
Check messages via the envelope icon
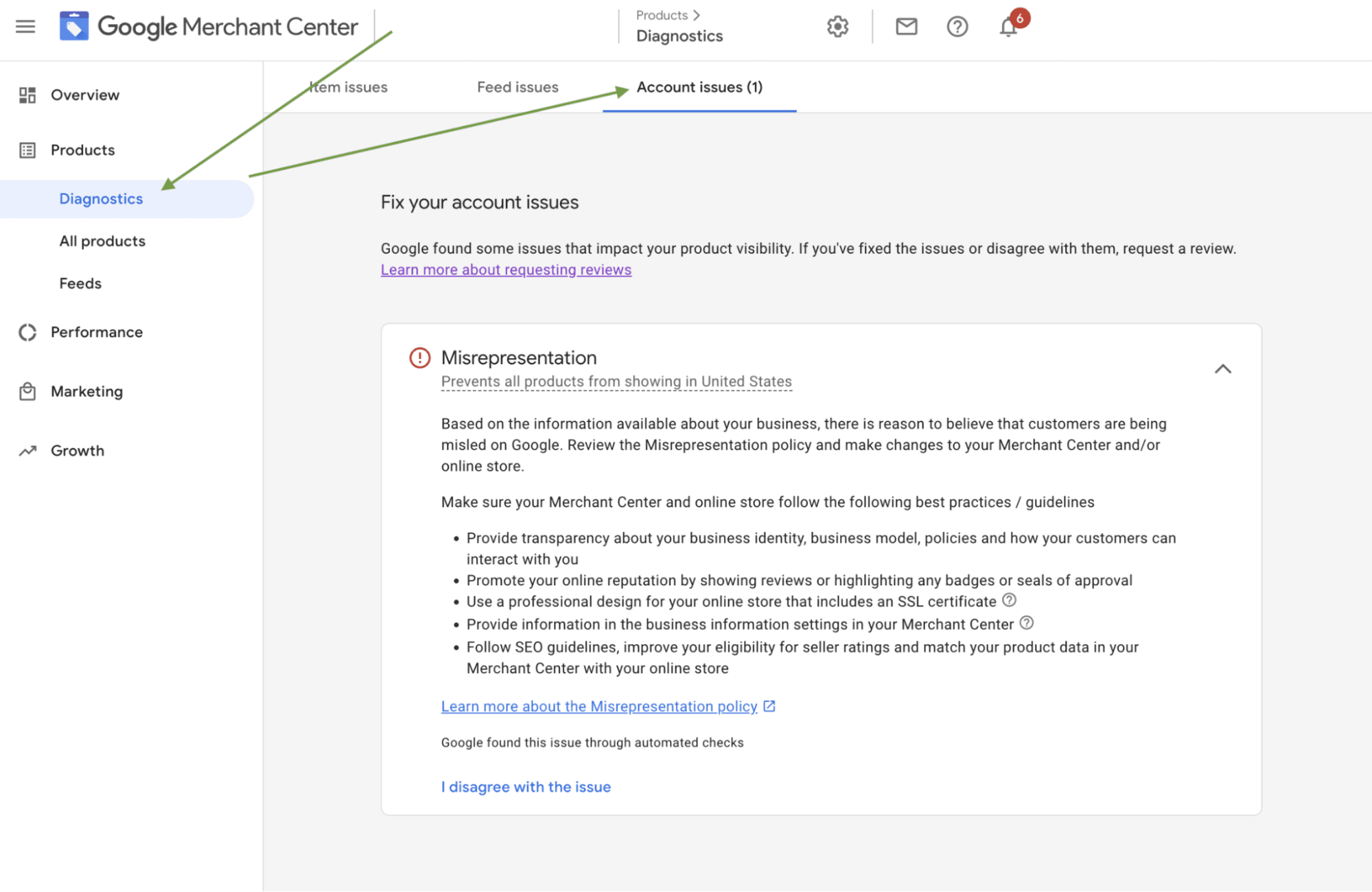(905, 27)
